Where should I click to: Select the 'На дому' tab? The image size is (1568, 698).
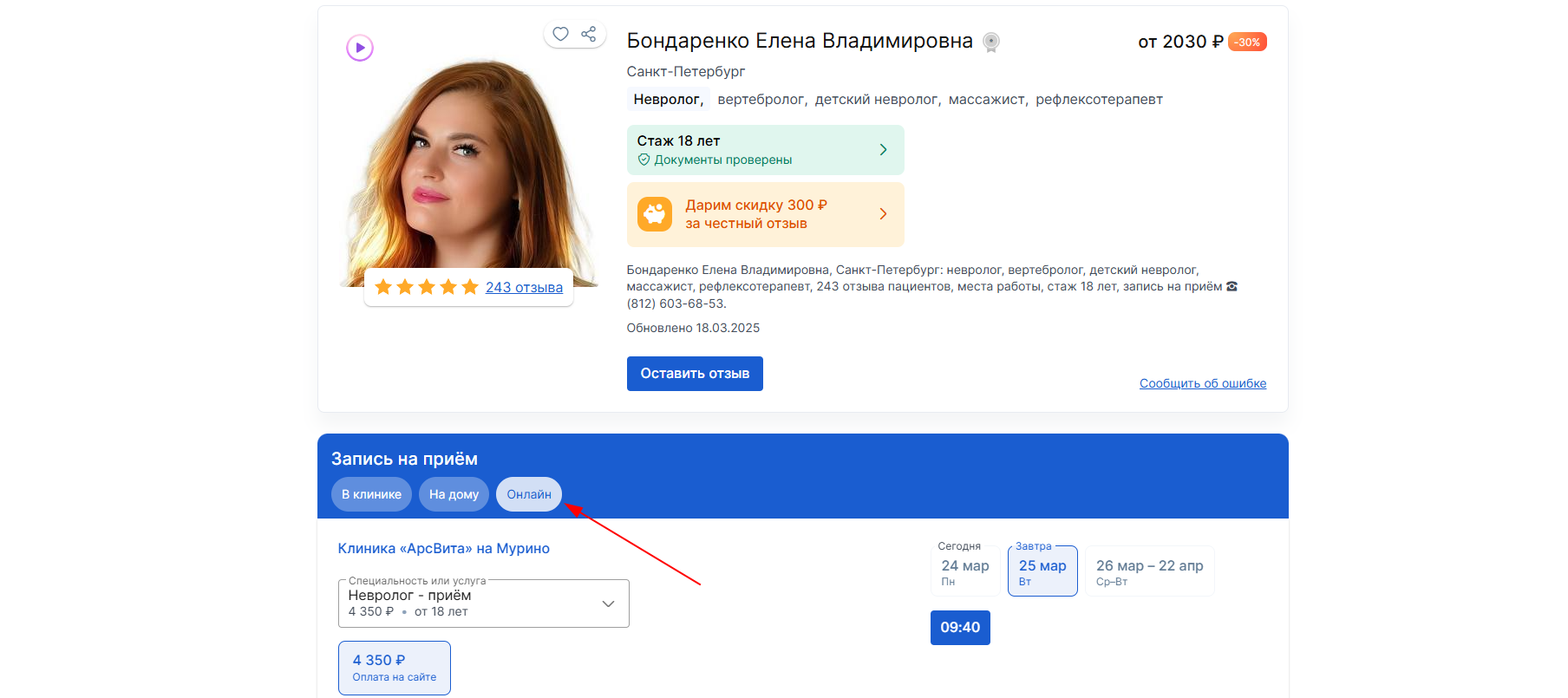(x=454, y=494)
